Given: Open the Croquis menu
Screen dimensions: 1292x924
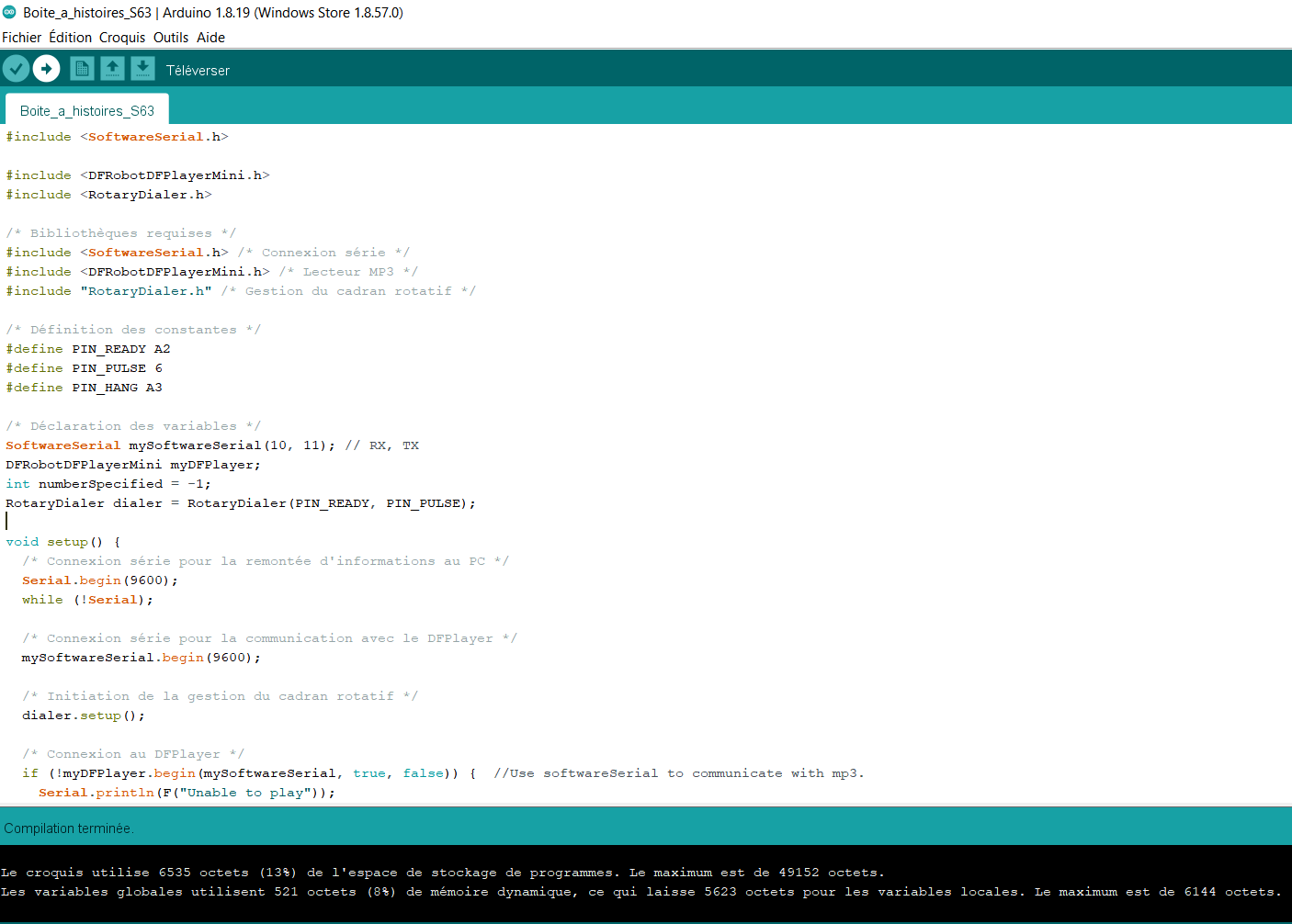Looking at the screenshot, I should [122, 38].
